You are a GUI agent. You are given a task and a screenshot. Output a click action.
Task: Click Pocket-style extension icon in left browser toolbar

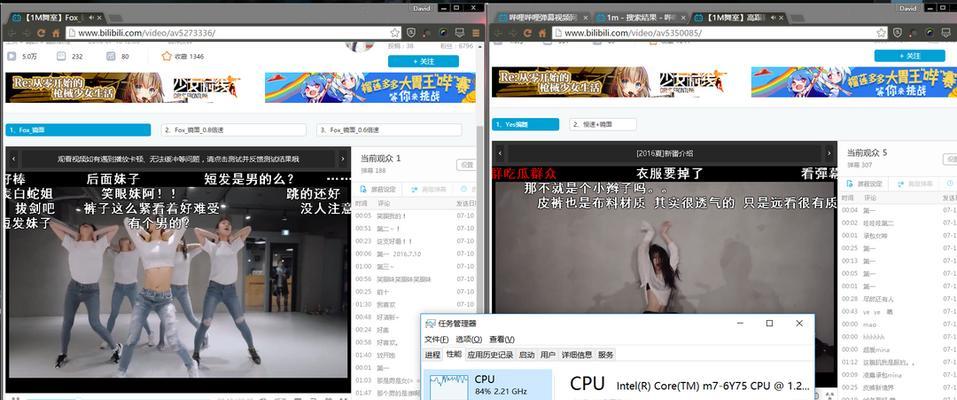460,33
